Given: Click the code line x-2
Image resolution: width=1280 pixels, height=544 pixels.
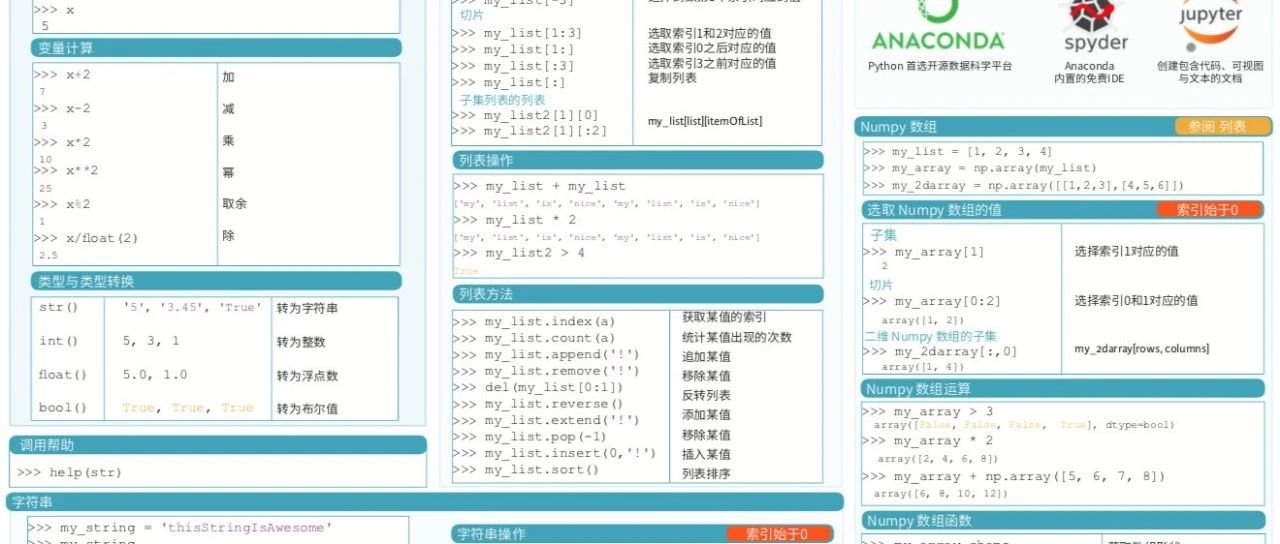Looking at the screenshot, I should [62, 109].
